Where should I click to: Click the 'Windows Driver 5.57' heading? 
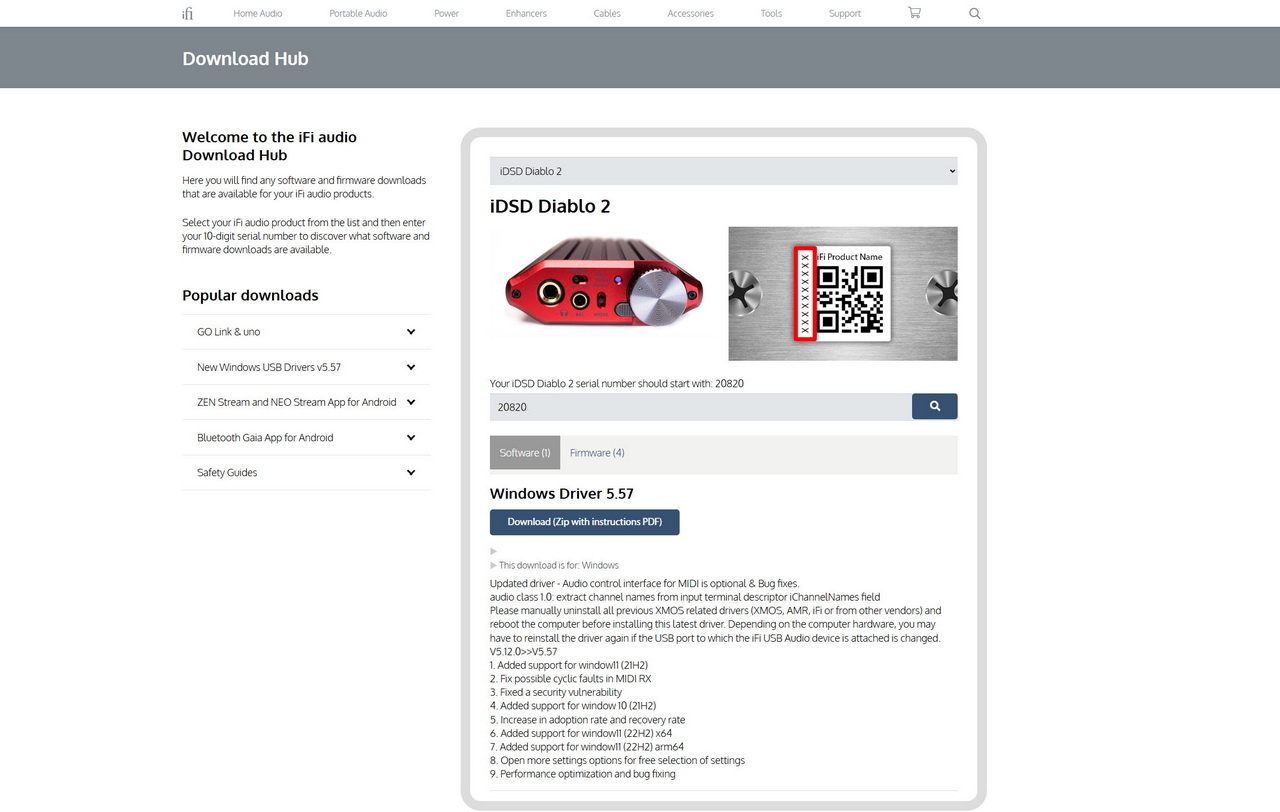[562, 494]
